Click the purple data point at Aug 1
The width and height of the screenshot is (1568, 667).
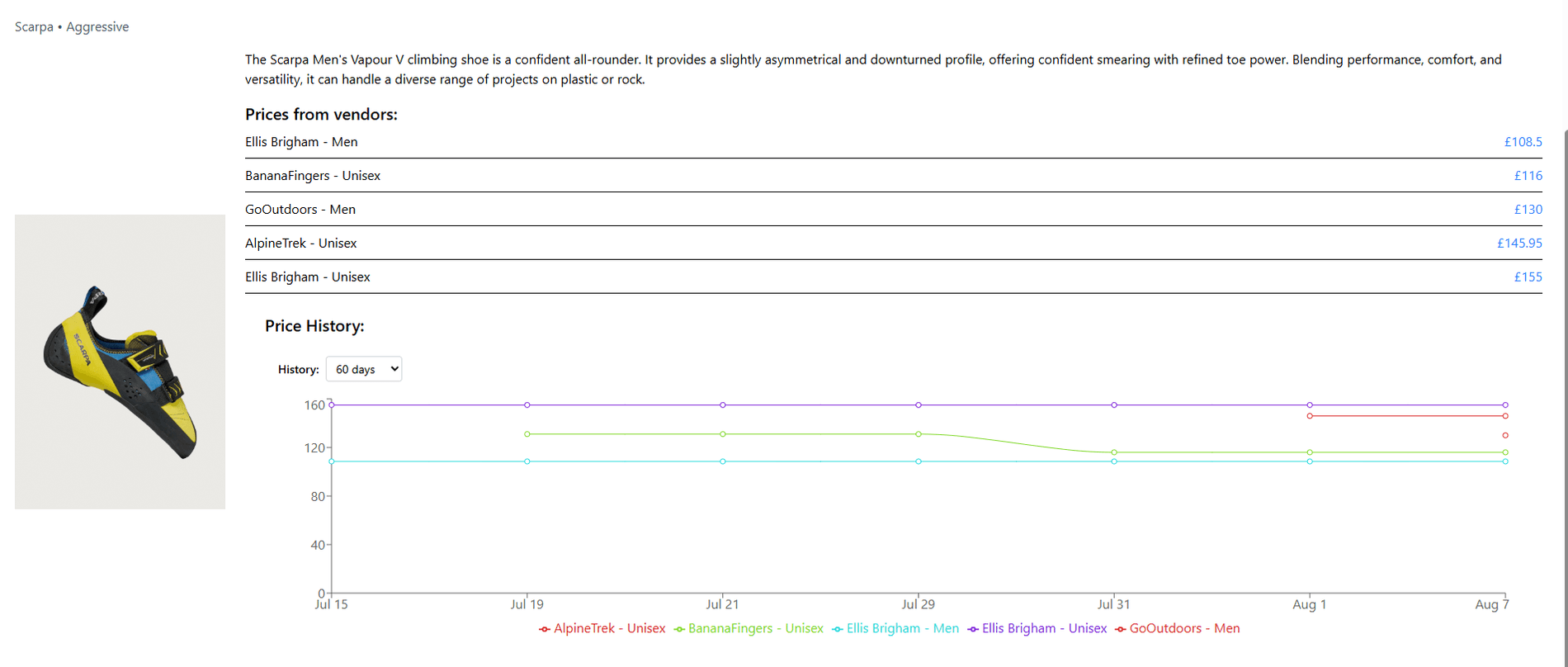click(1310, 405)
